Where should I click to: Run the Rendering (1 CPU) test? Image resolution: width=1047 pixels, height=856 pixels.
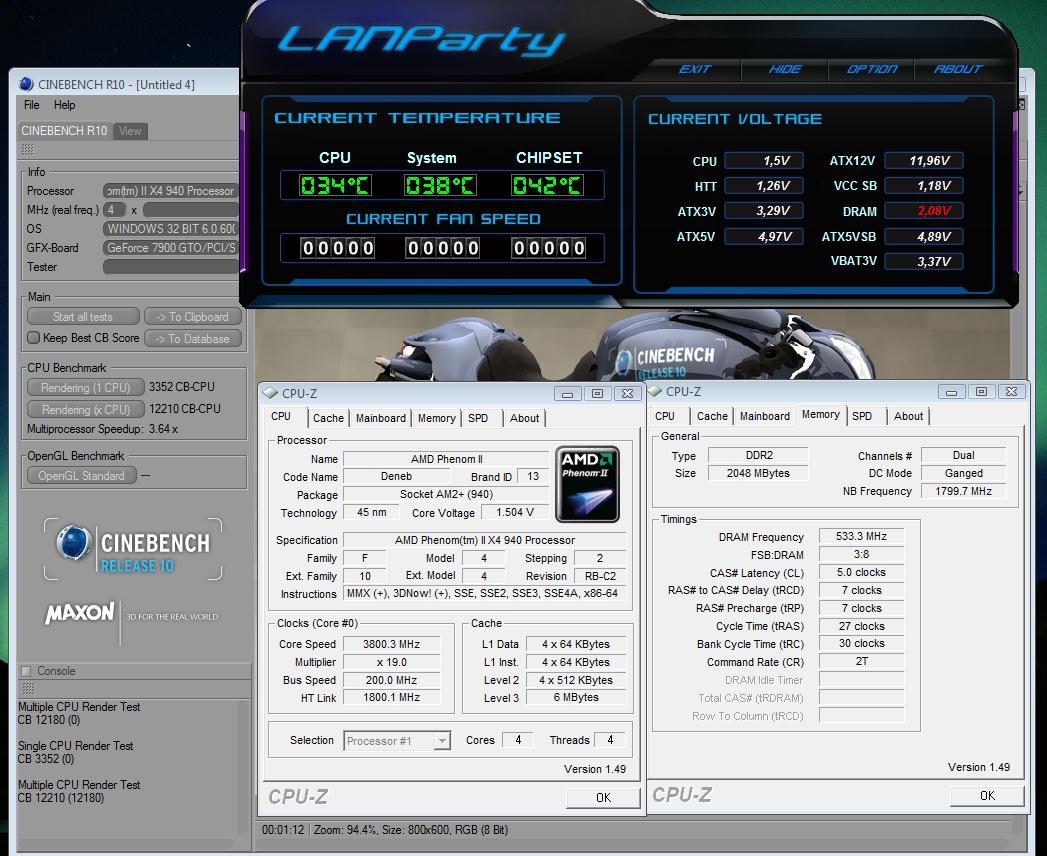(85, 387)
